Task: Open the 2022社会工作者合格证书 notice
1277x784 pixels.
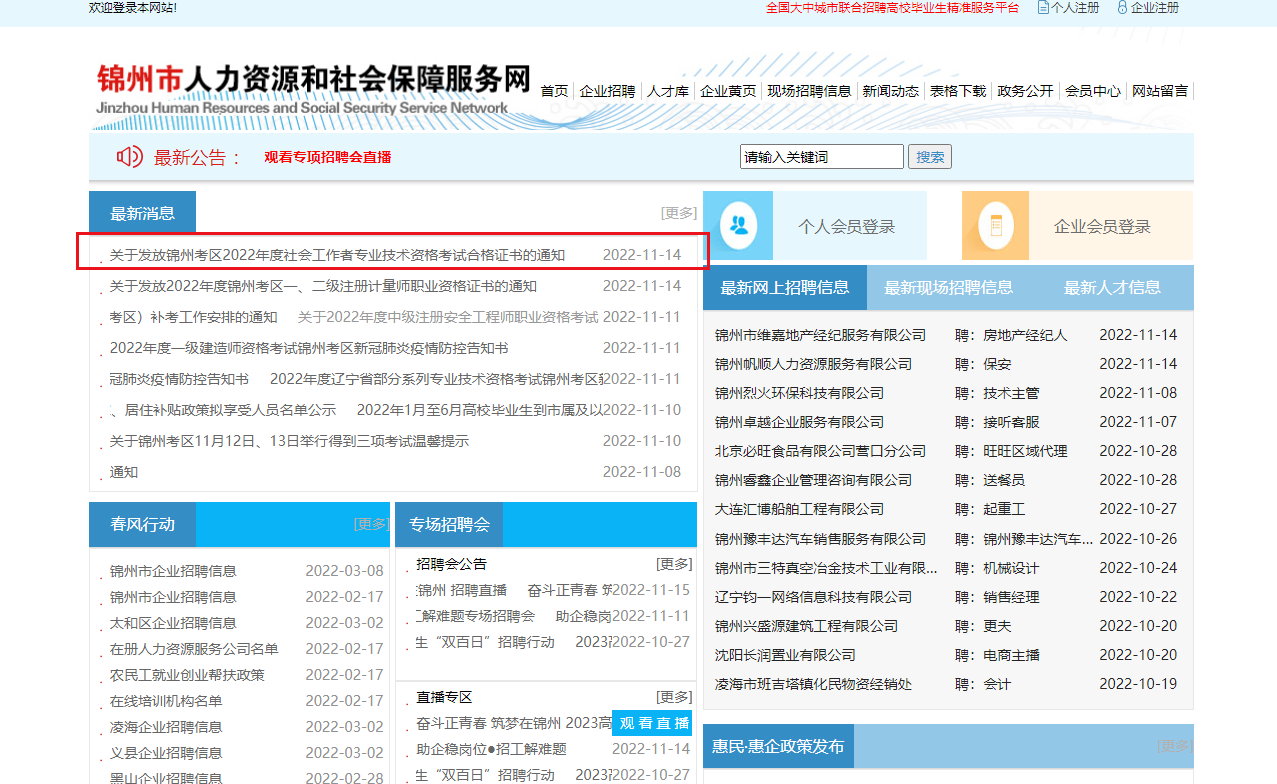Action: click(337, 255)
